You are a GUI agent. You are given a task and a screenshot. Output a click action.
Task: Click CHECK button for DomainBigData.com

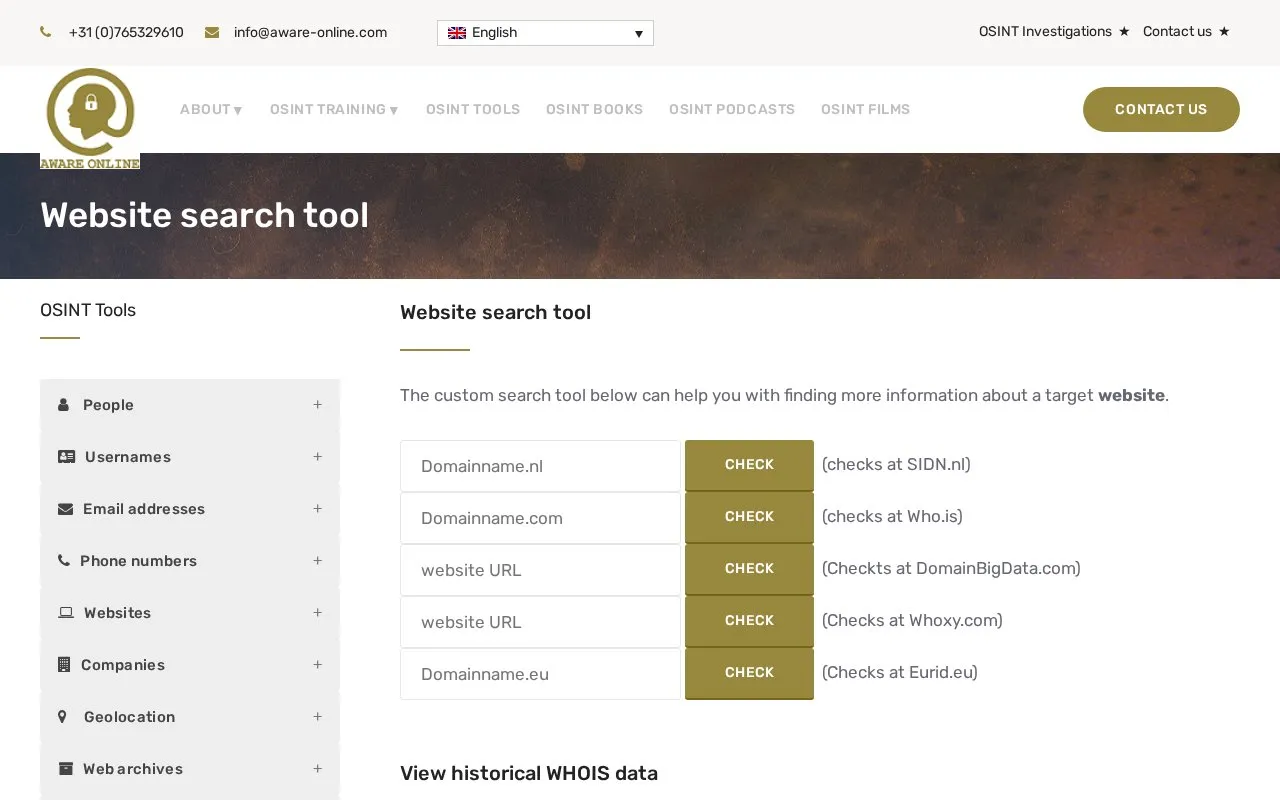pos(749,569)
